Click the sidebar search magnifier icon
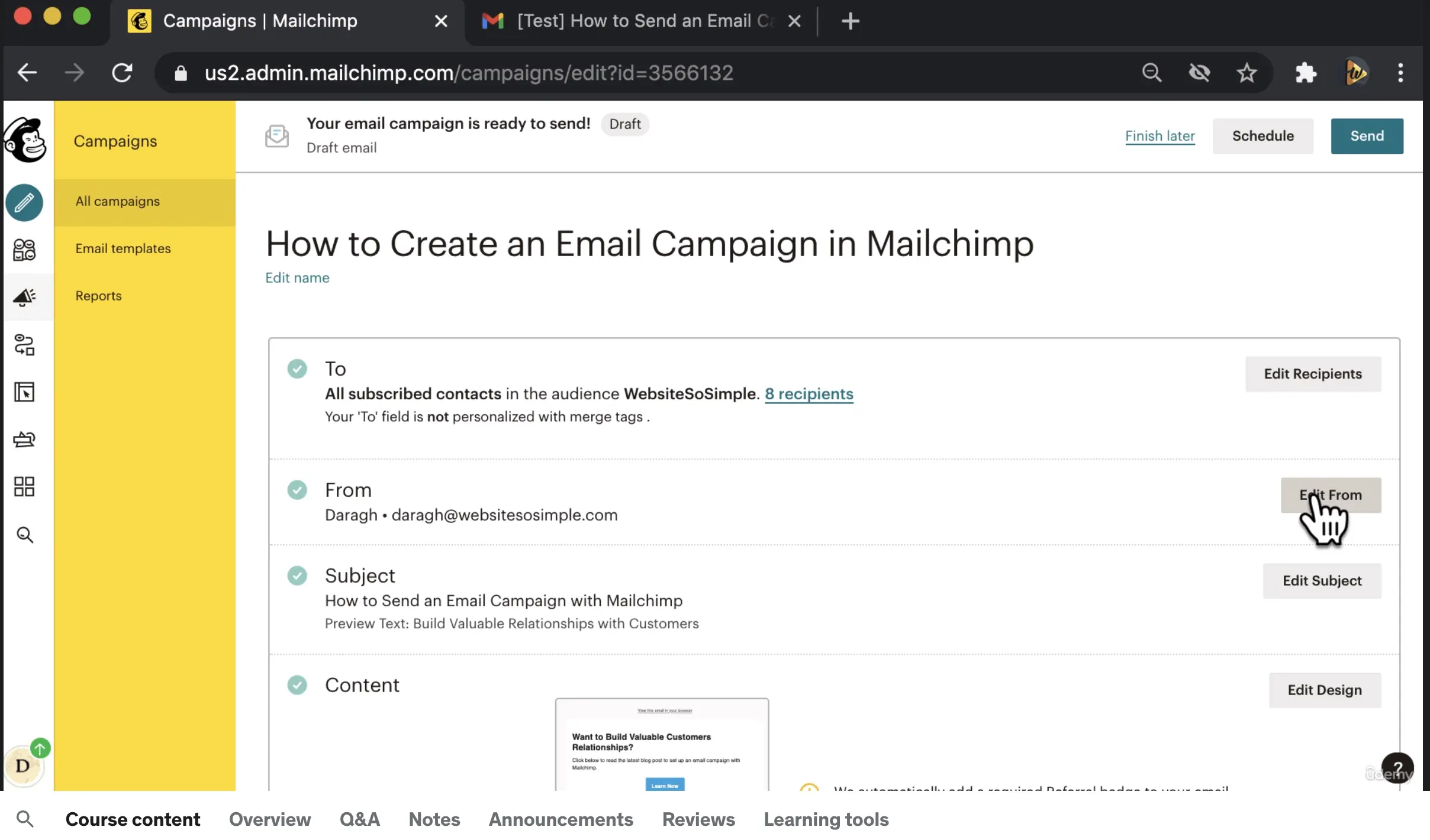 pos(24,535)
